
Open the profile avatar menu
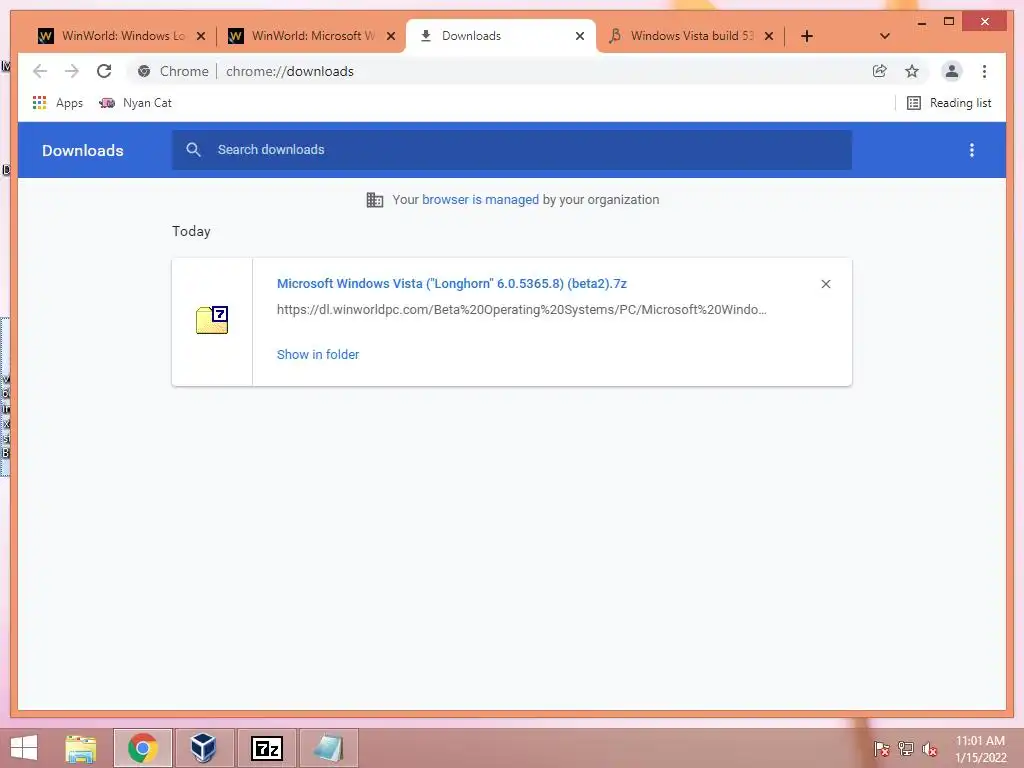952,71
